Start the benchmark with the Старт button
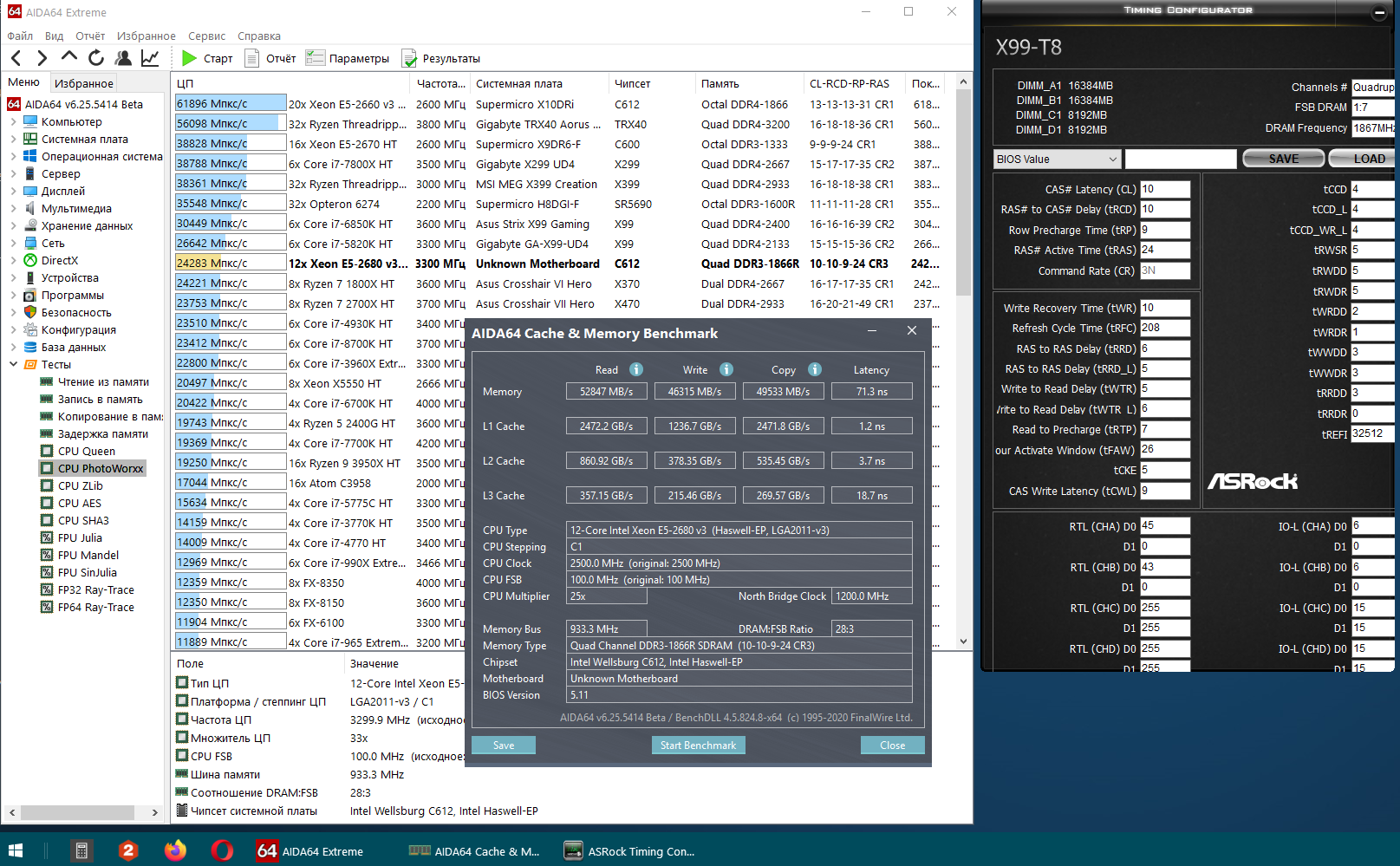Image resolution: width=1400 pixels, height=866 pixels. coord(207,58)
